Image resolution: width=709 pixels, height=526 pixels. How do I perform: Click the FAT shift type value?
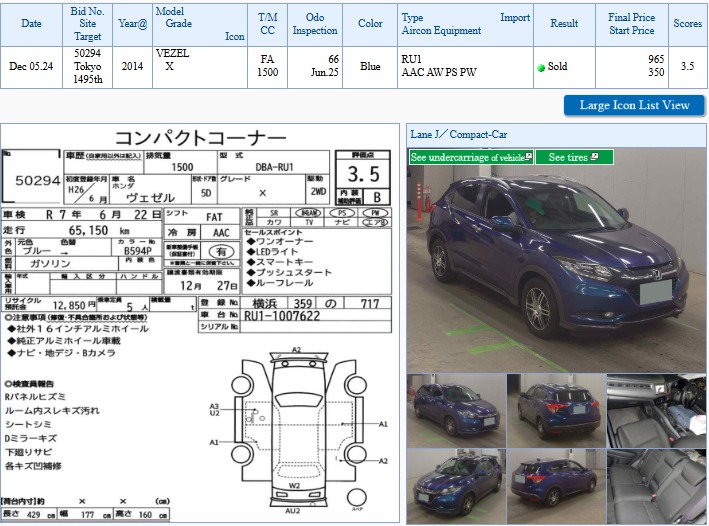[x=214, y=217]
